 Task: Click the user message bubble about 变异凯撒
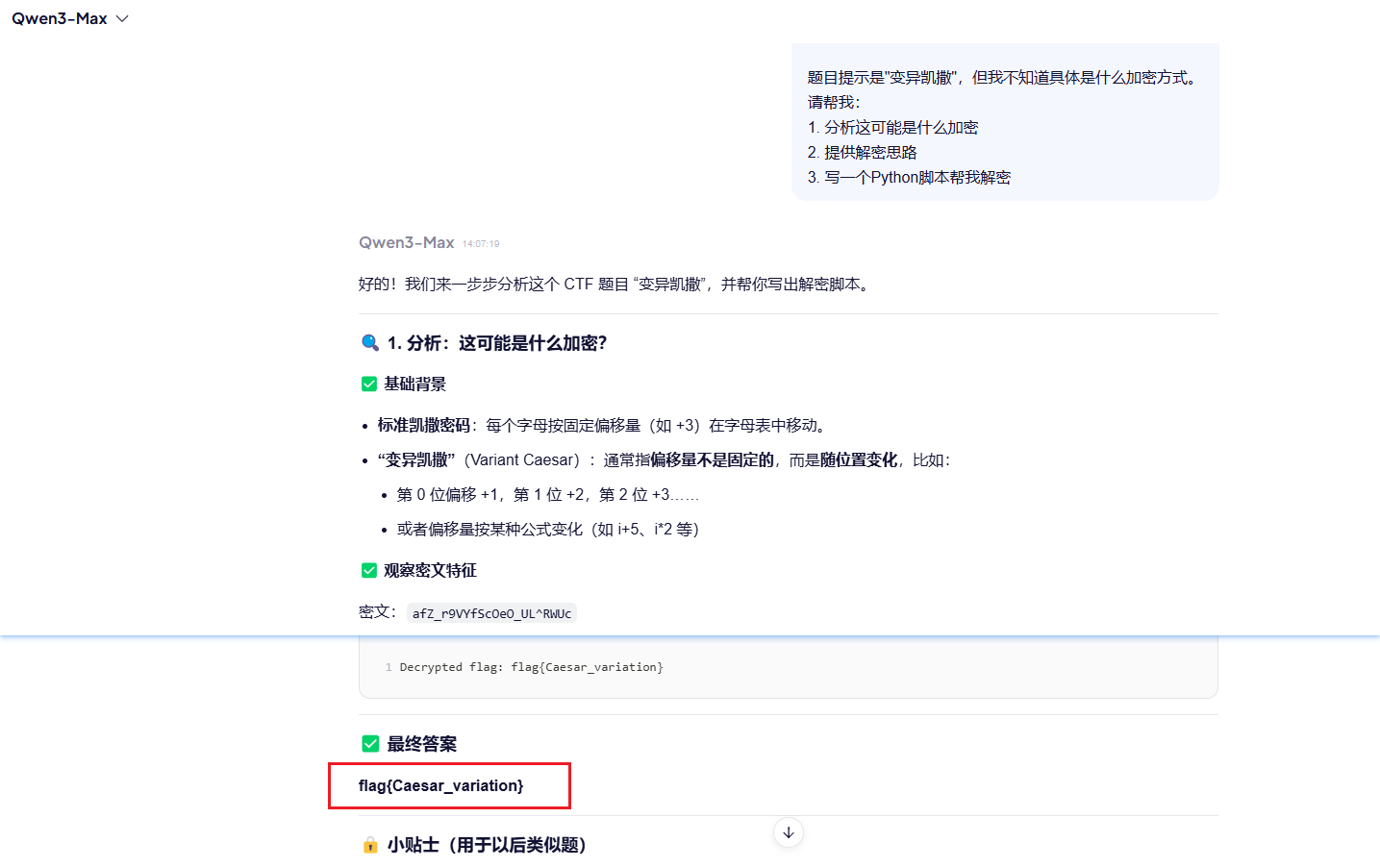[x=1005, y=122]
